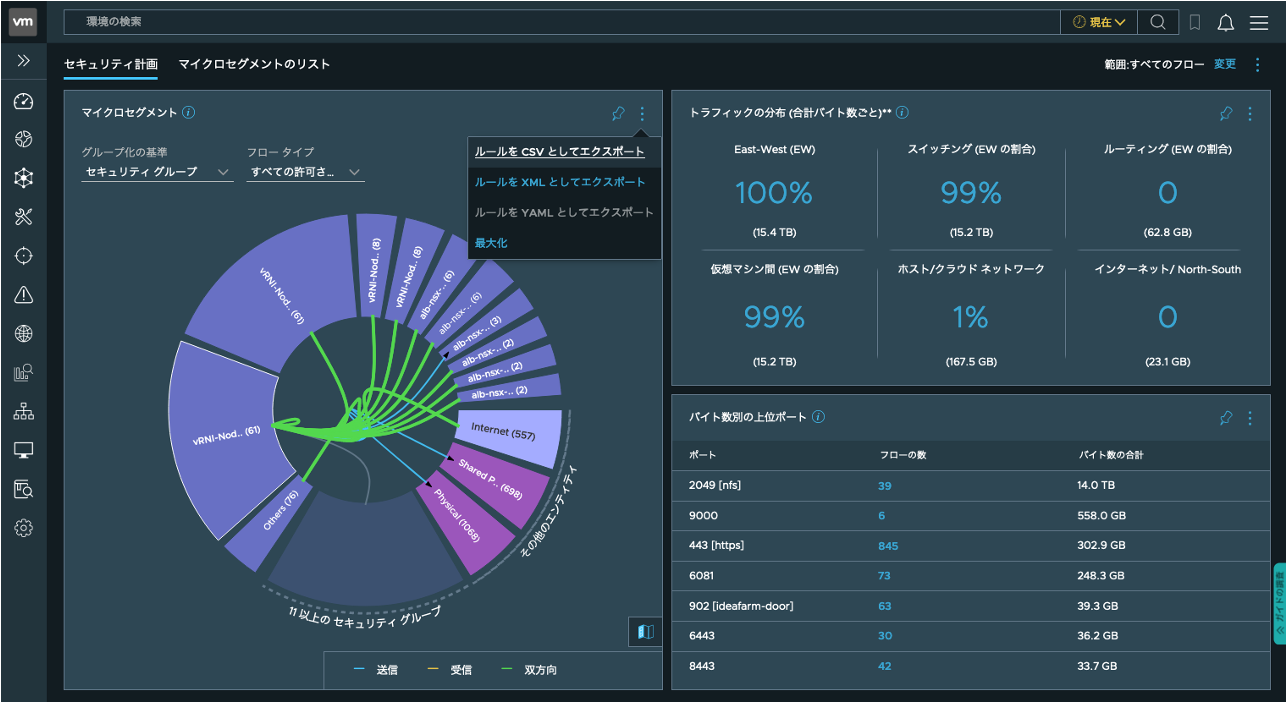Image resolution: width=1286 pixels, height=702 pixels.
Task: Pin the Micro-segment widget
Action: click(618, 114)
